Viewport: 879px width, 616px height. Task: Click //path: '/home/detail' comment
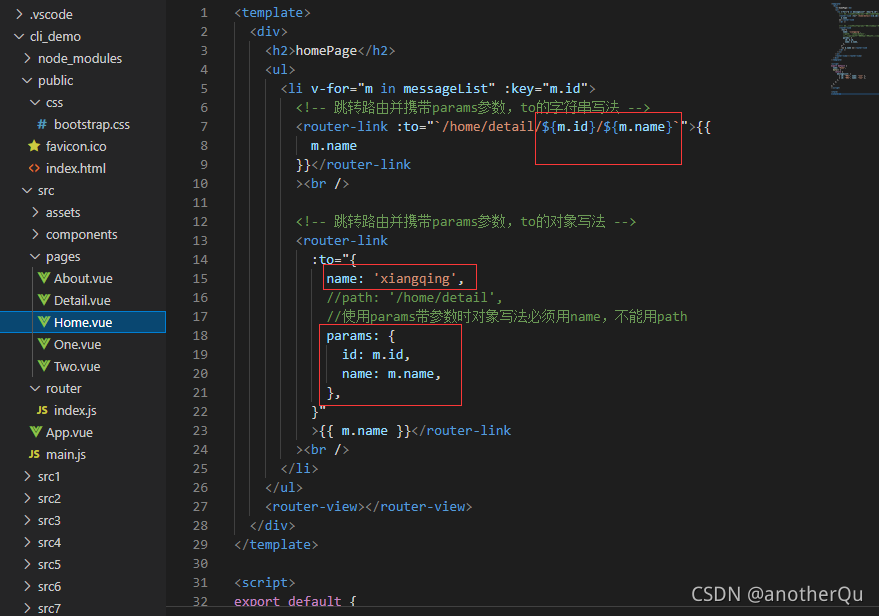click(414, 298)
